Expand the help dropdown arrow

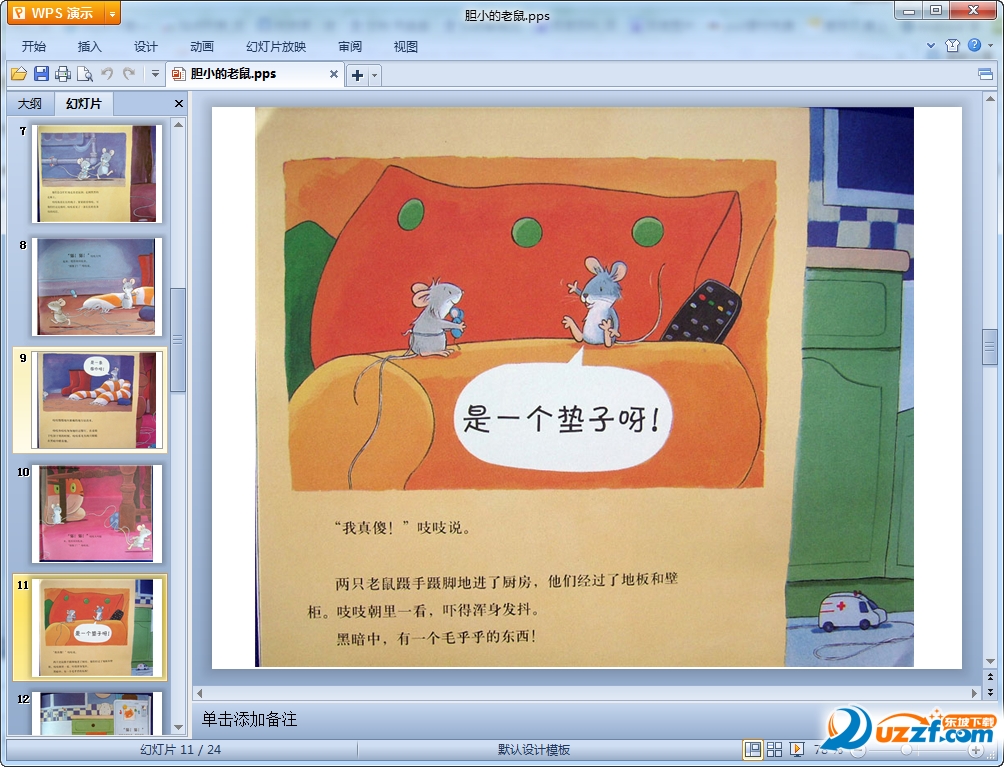[990, 45]
